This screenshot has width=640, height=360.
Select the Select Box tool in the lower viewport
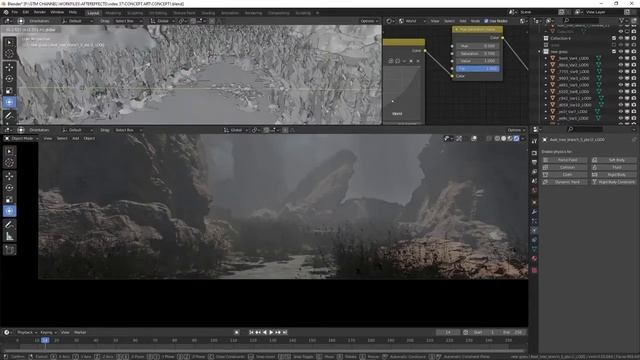coord(9,151)
